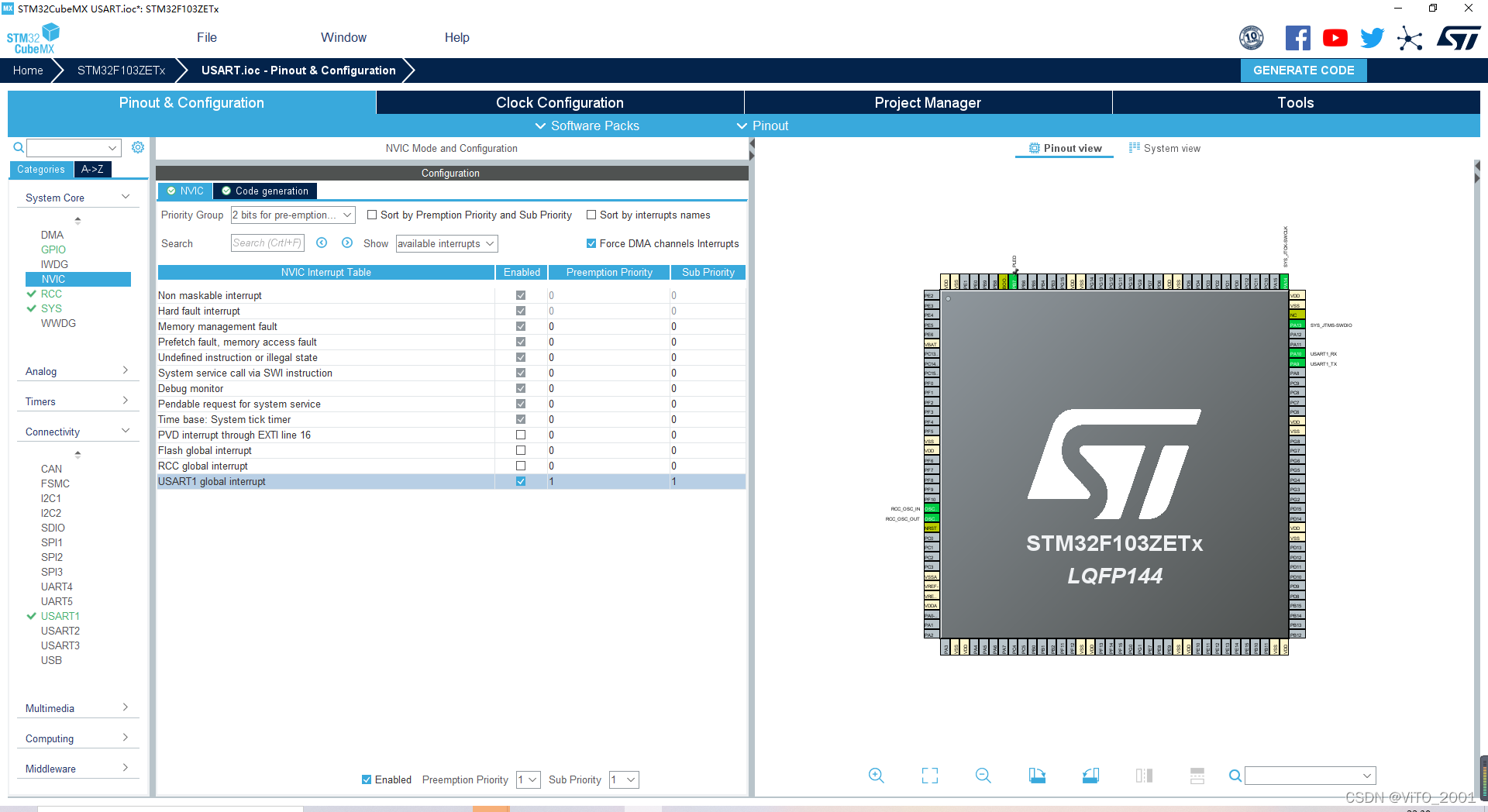Select the pin search combo box
The width and height of the screenshot is (1488, 812).
1310,776
